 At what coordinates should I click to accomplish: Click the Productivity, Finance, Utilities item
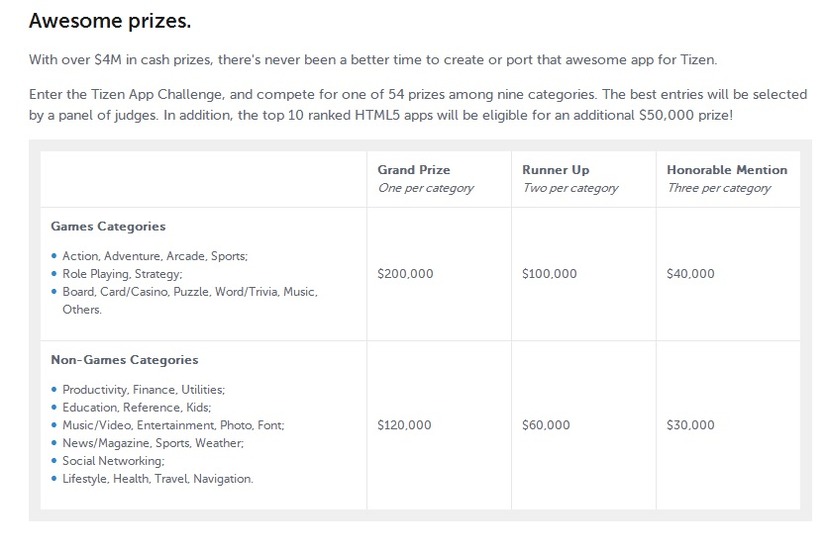click(143, 390)
